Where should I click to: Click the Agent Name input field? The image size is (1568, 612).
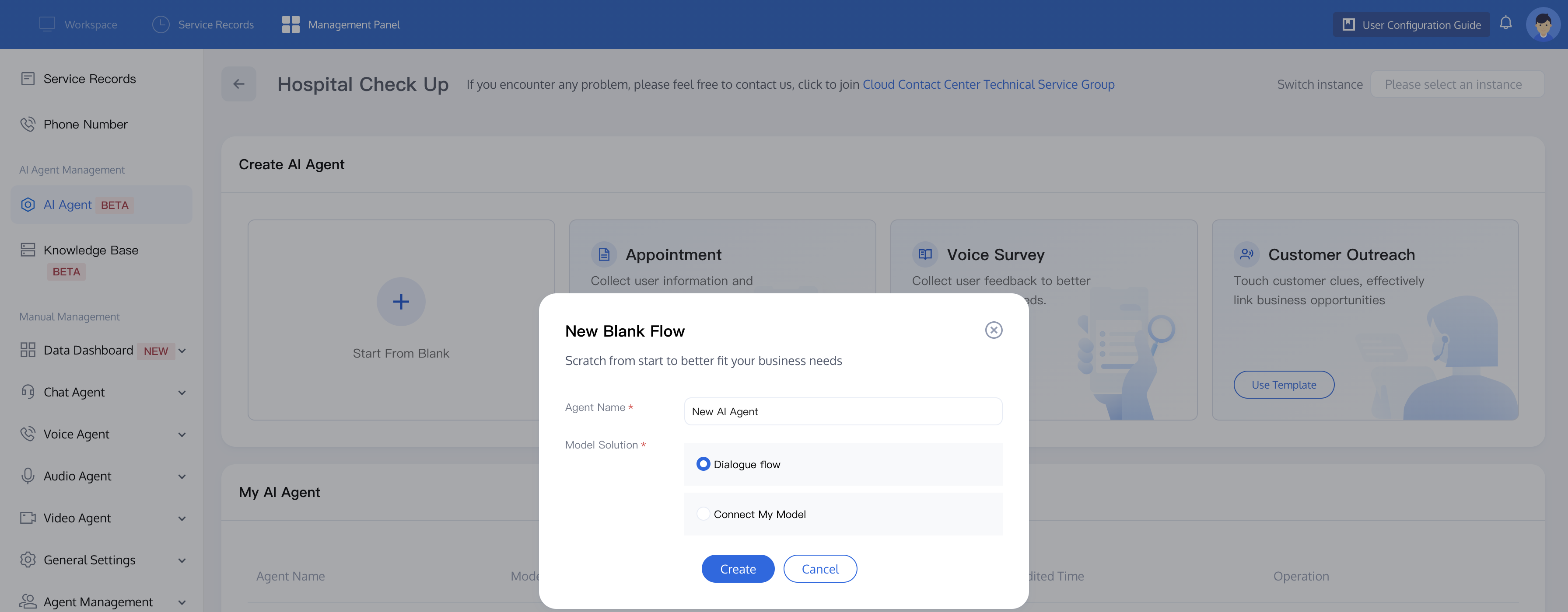click(843, 411)
